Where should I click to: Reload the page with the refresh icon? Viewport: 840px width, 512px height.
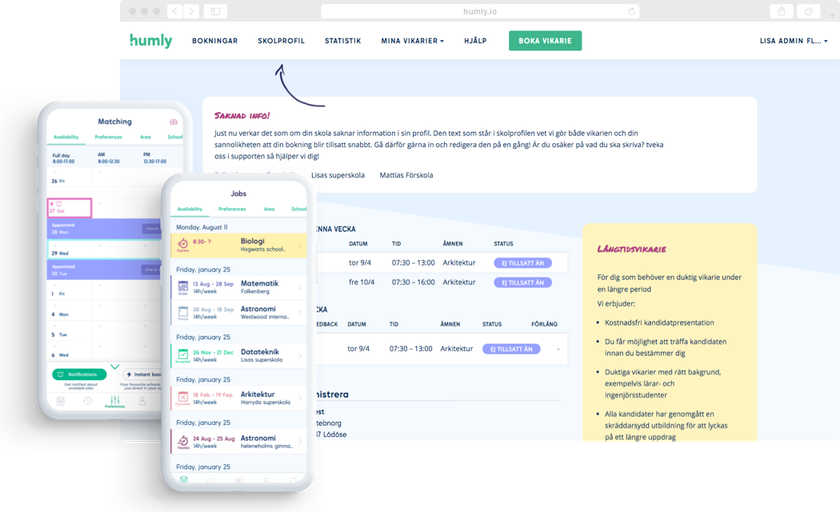pos(632,11)
